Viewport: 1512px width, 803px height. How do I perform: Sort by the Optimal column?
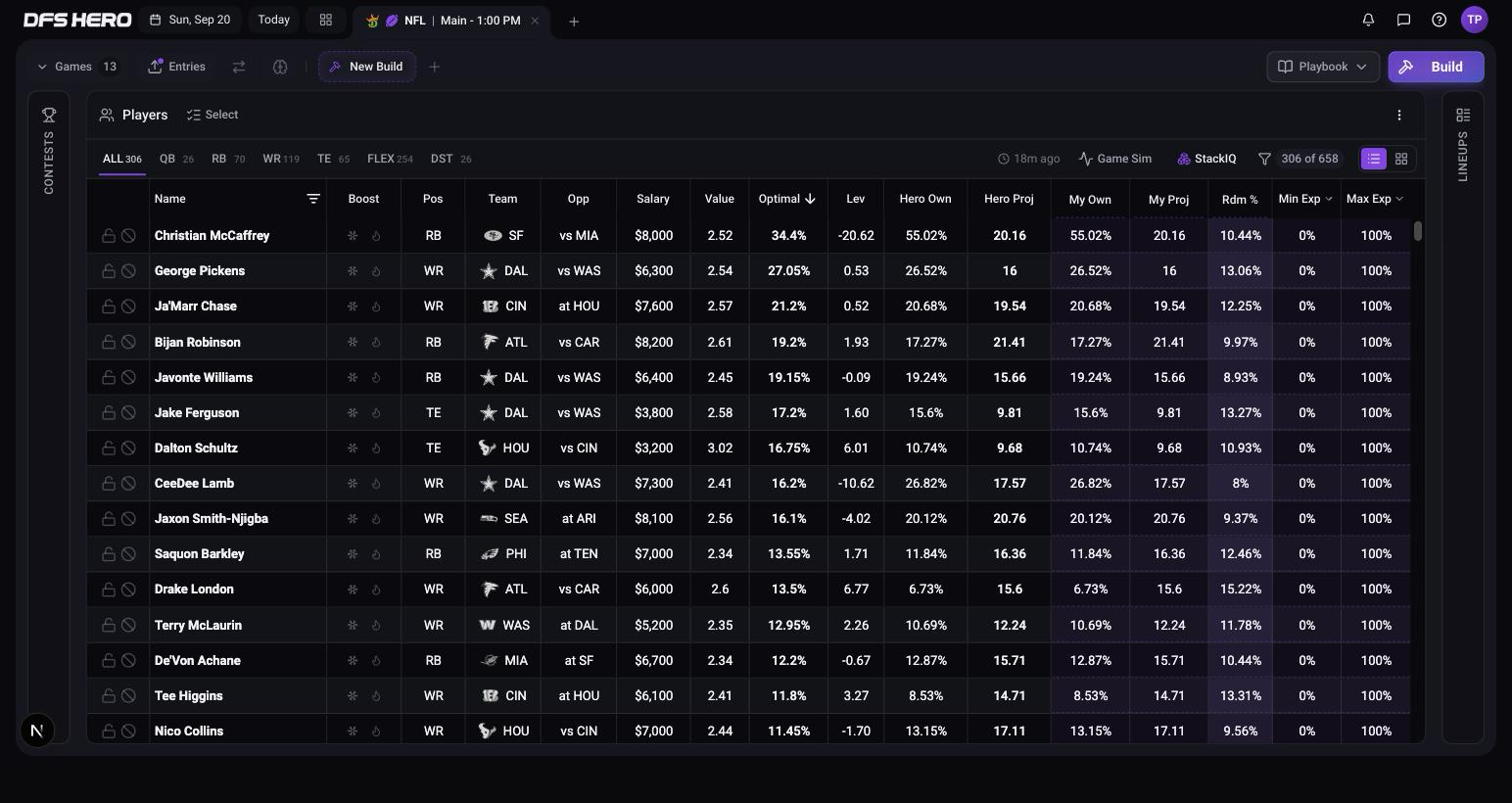click(787, 199)
